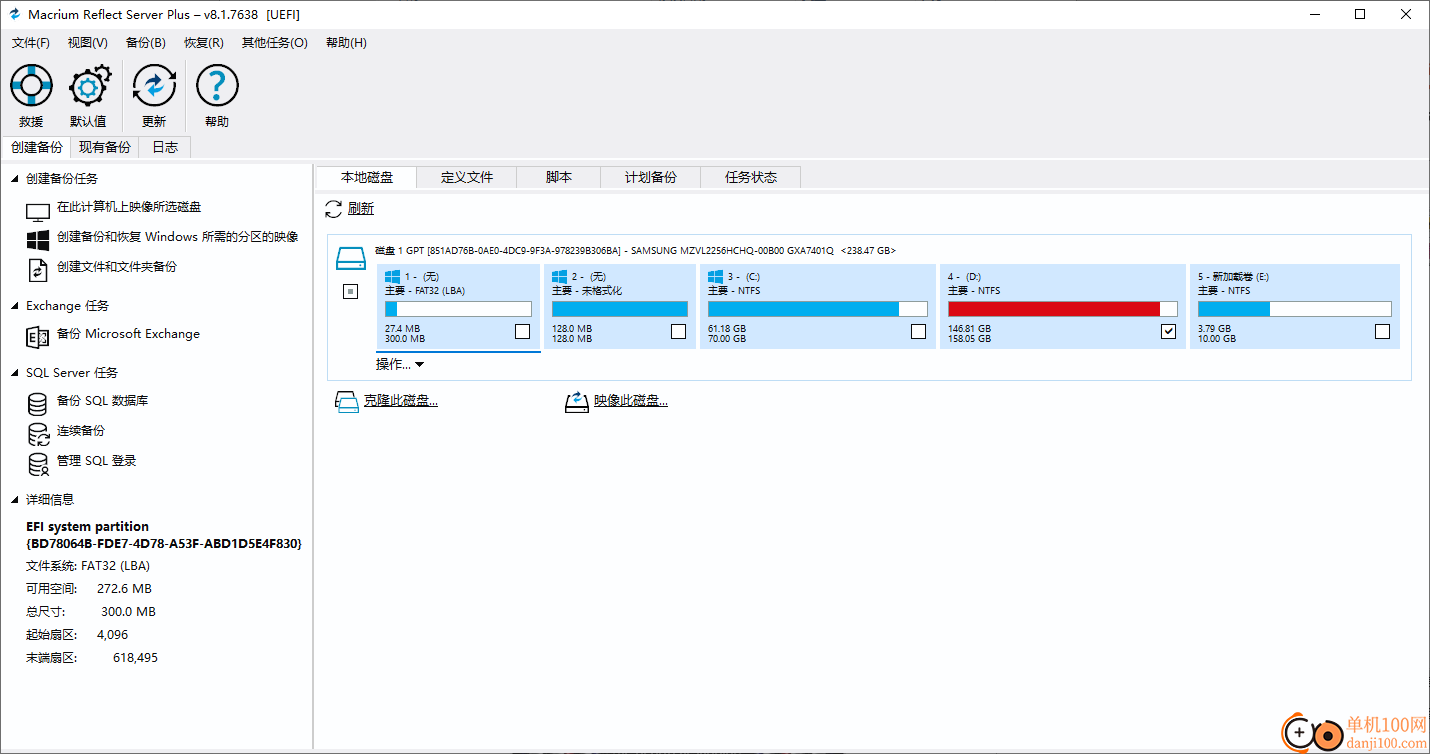Viewport: 1430px width, 754px height.
Task: Click the 27.4 MB size on partition 1
Action: point(403,328)
